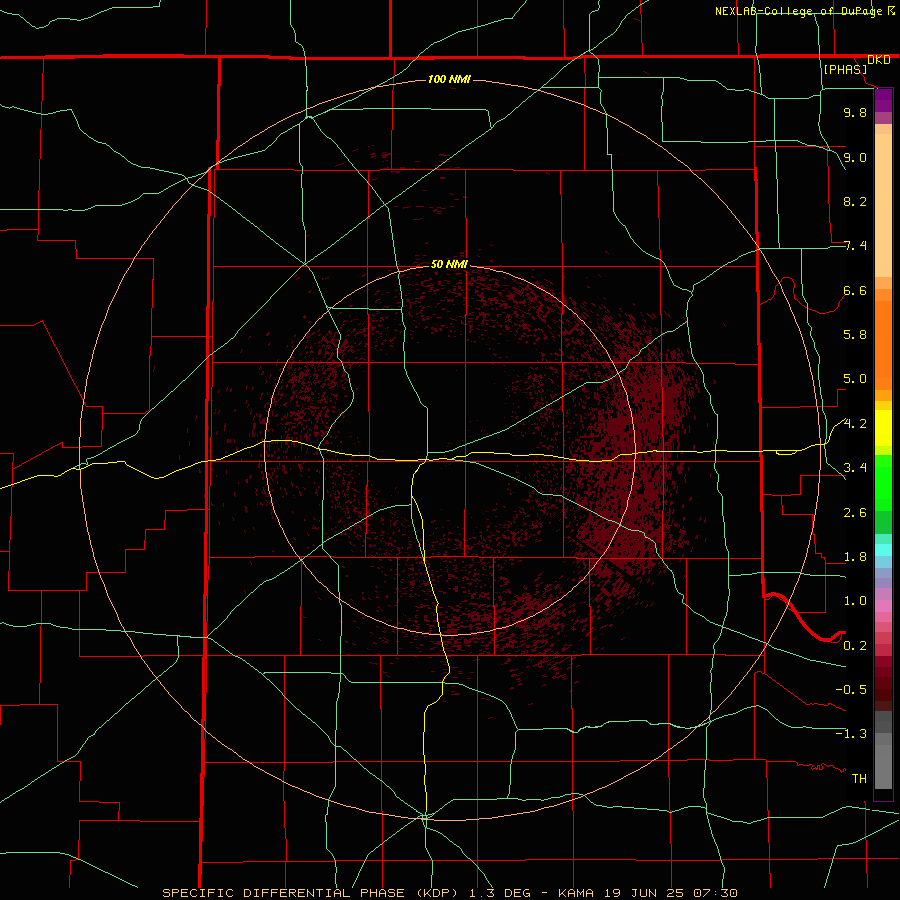Click the 6.6 scale value
The image size is (900, 900).
point(855,290)
